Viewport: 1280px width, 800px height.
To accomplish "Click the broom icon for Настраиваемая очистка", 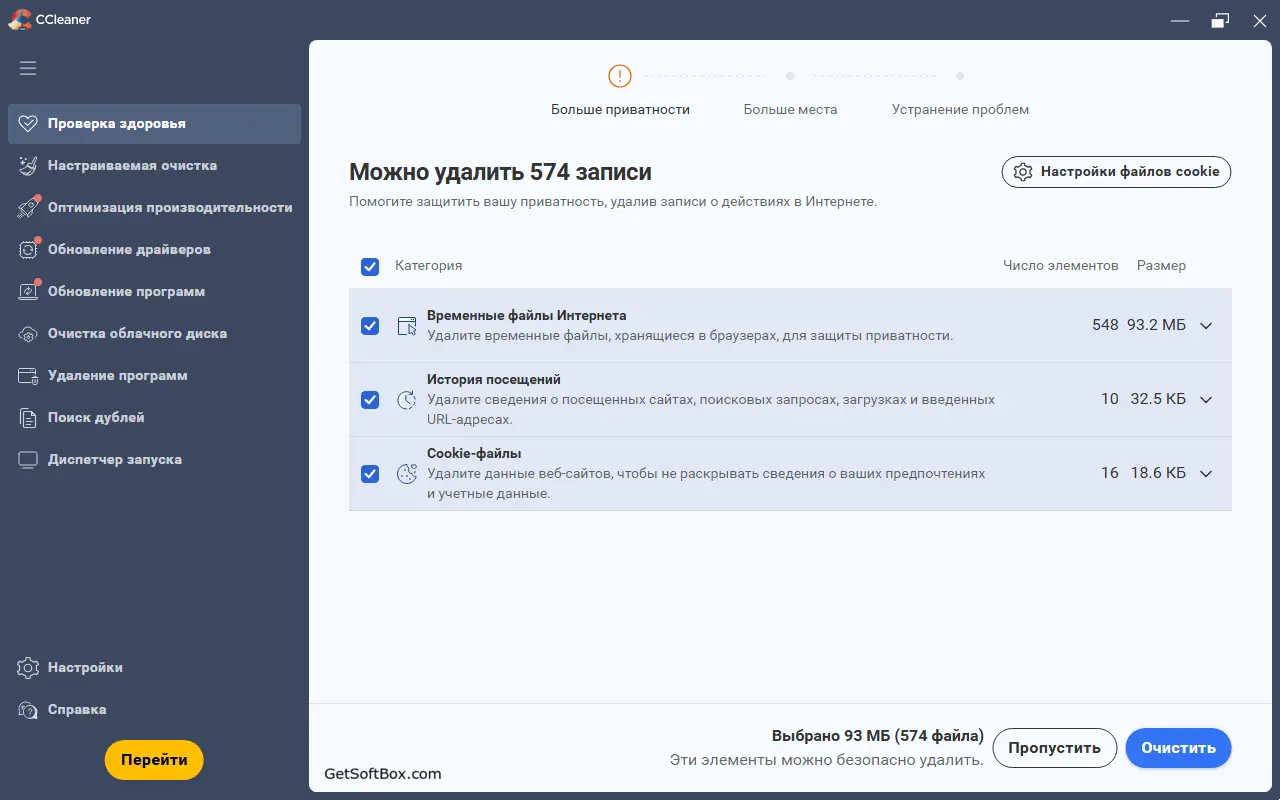I will click(28, 166).
